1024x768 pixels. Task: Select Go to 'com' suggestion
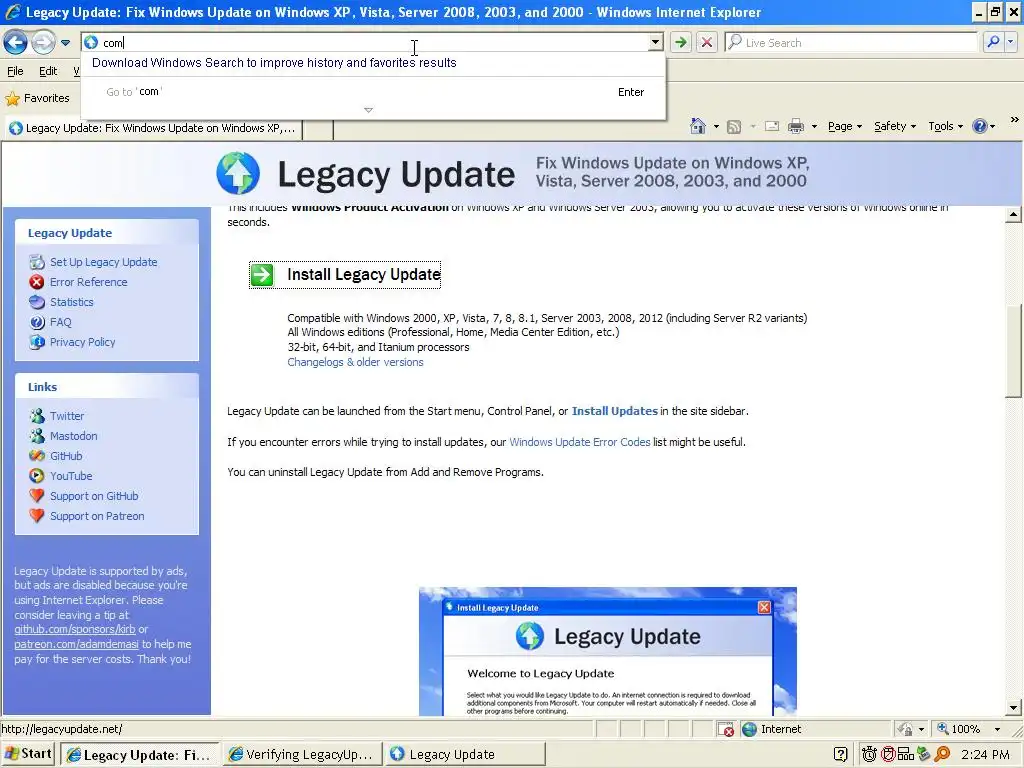[x=374, y=92]
